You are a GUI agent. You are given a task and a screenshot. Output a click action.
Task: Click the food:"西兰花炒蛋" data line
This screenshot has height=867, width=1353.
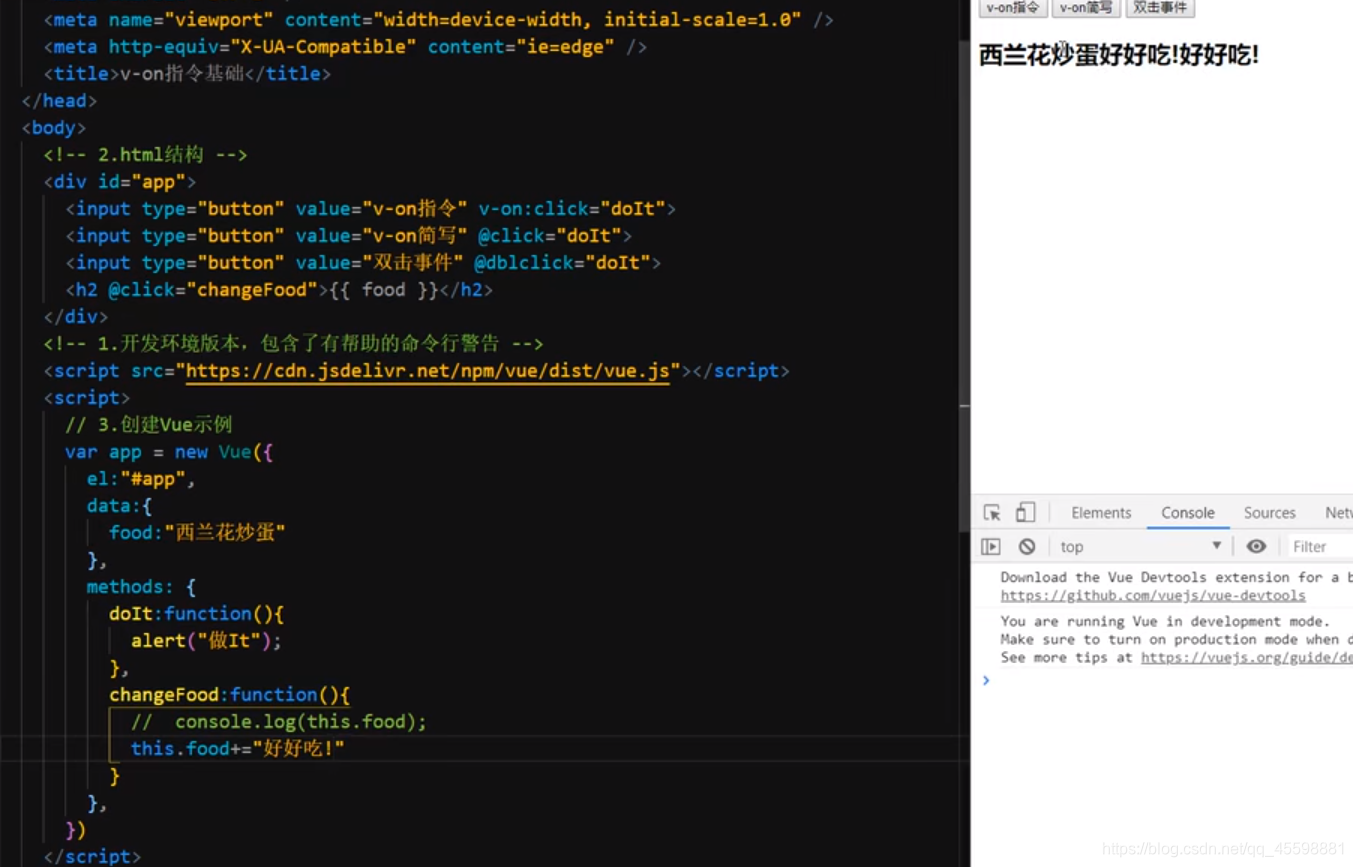point(197,532)
